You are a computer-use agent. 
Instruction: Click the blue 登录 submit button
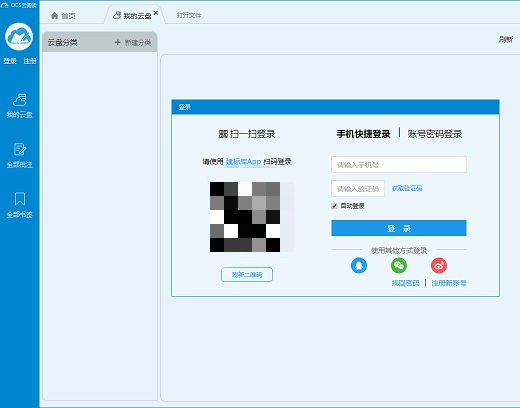(399, 228)
